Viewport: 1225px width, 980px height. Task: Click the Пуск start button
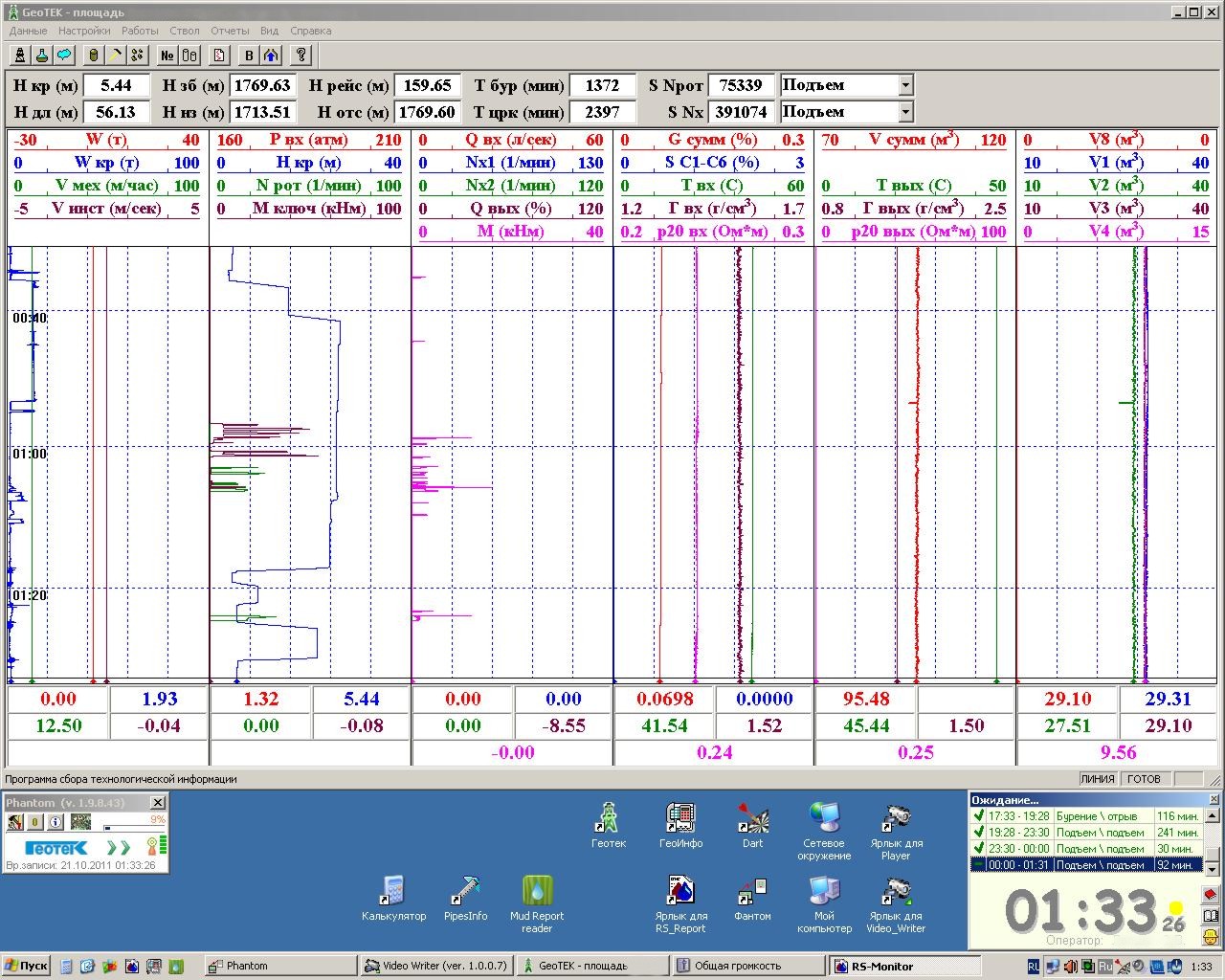point(26,966)
